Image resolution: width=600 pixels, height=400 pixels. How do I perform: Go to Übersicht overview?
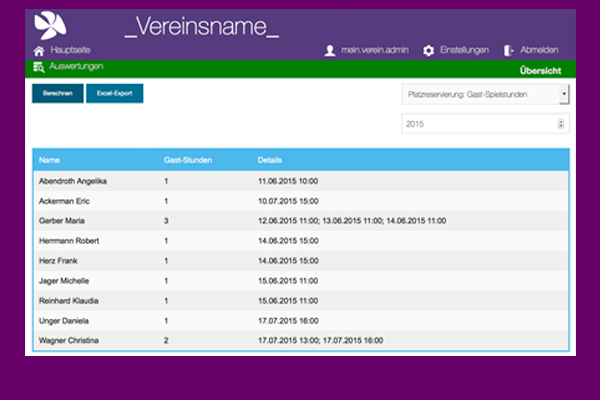(540, 71)
